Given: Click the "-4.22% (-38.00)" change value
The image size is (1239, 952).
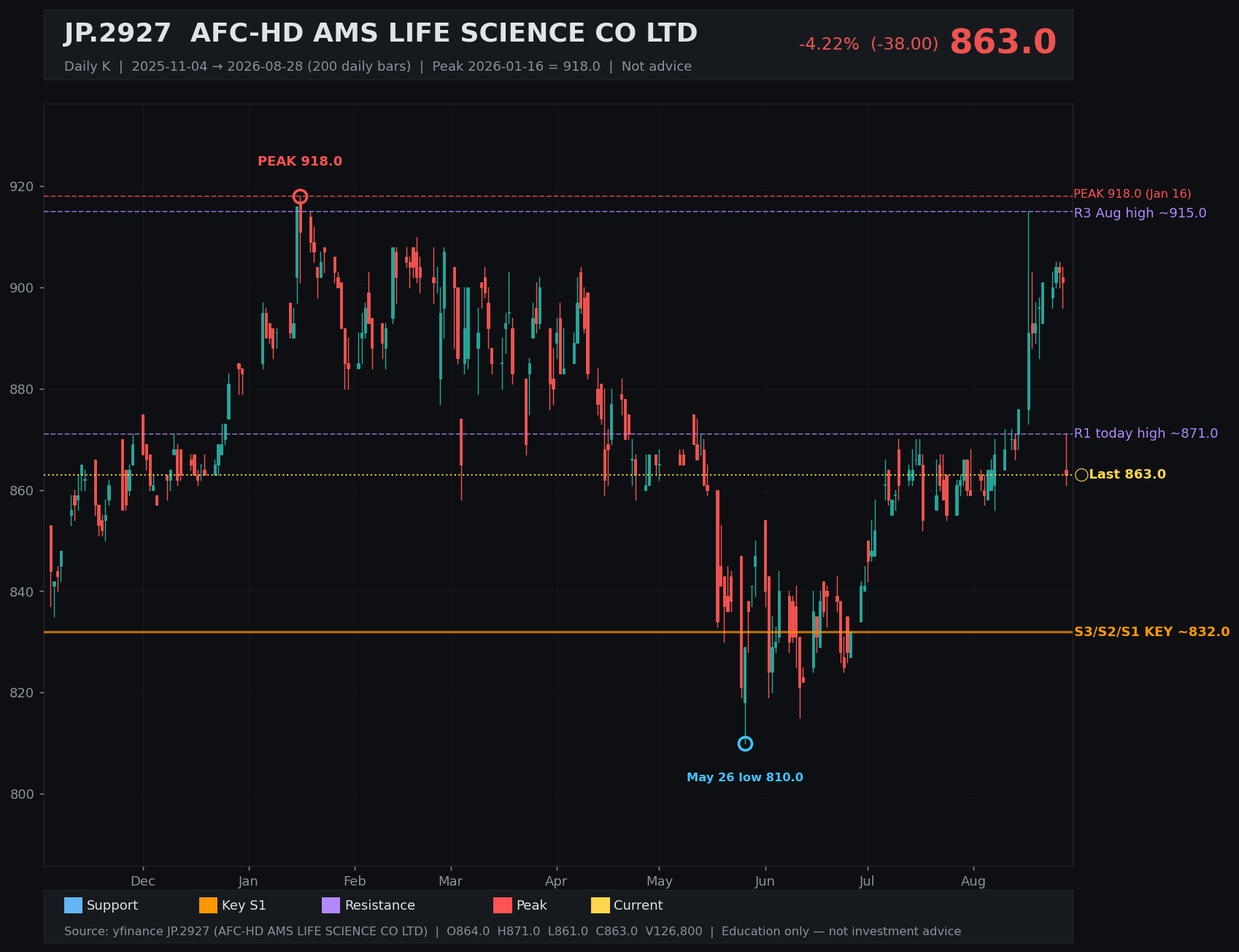Looking at the screenshot, I should tap(868, 44).
